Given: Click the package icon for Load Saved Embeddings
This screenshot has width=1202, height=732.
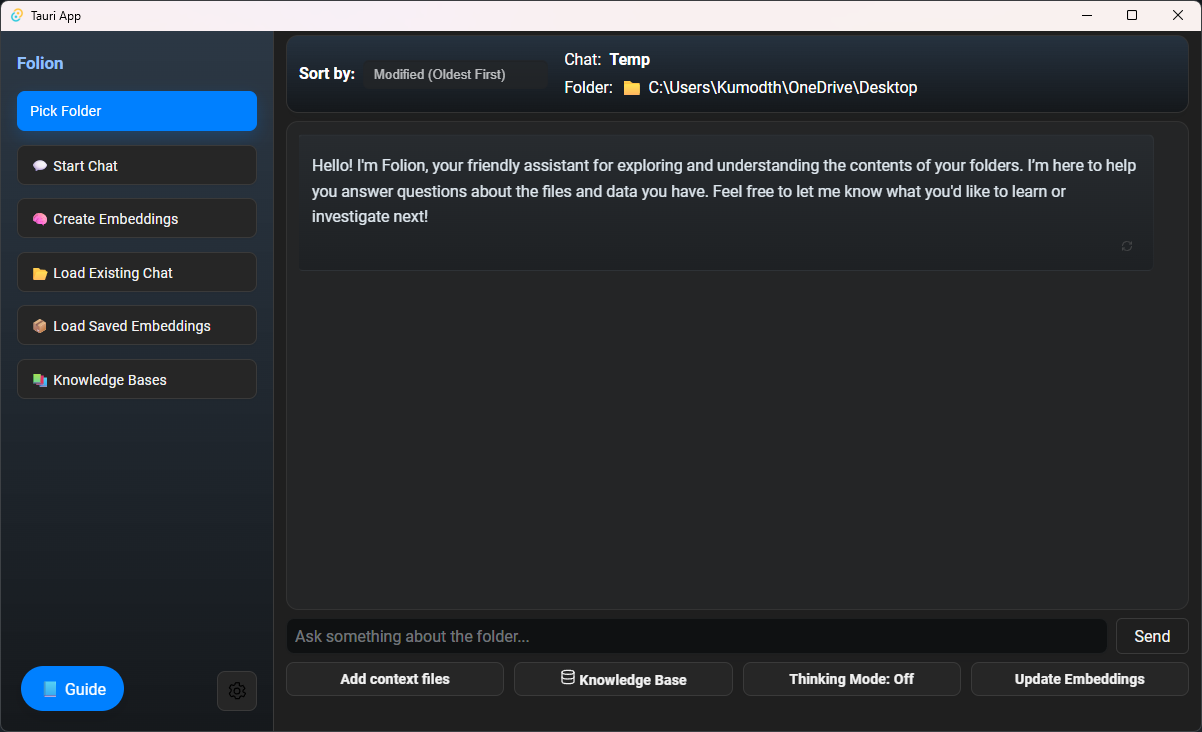Looking at the screenshot, I should click(40, 326).
